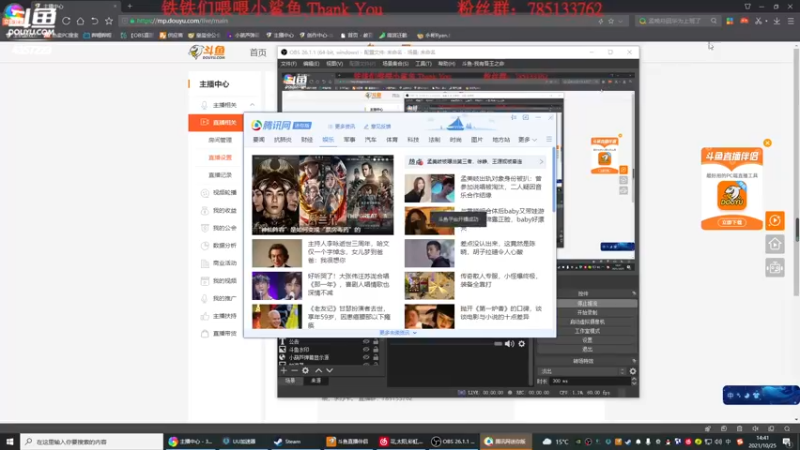This screenshot has height=450, width=800.
Task: Click the weather 15°C tray icon
Action: click(x=556, y=441)
